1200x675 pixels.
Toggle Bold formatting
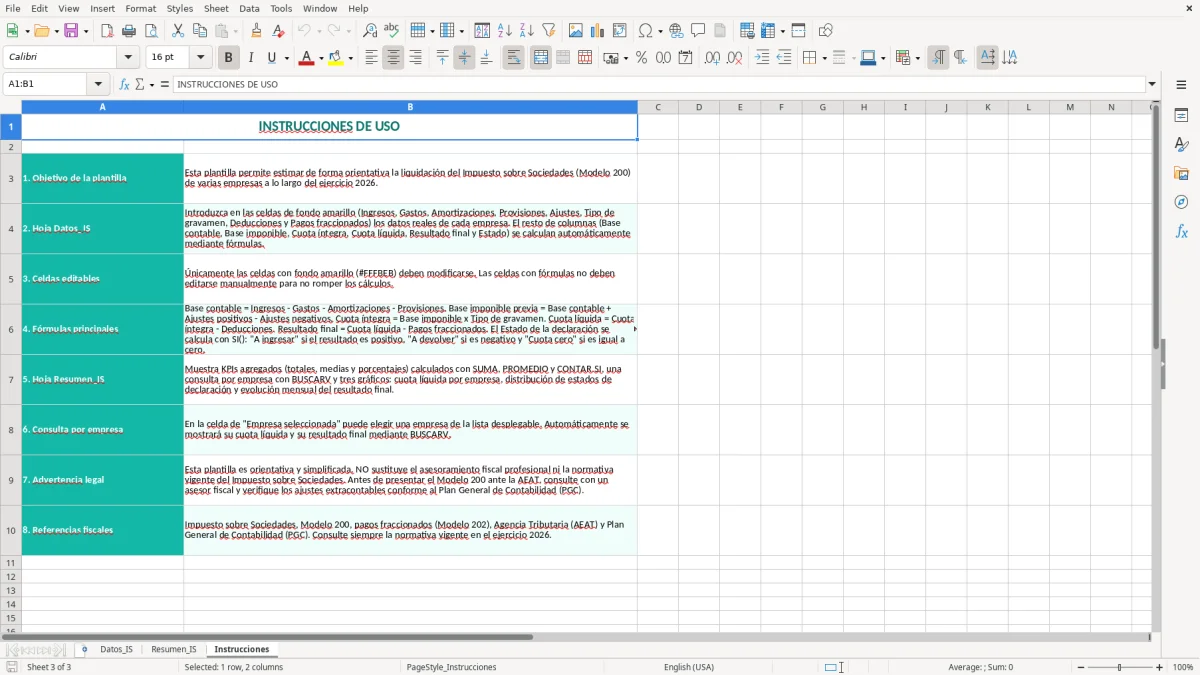pos(228,58)
